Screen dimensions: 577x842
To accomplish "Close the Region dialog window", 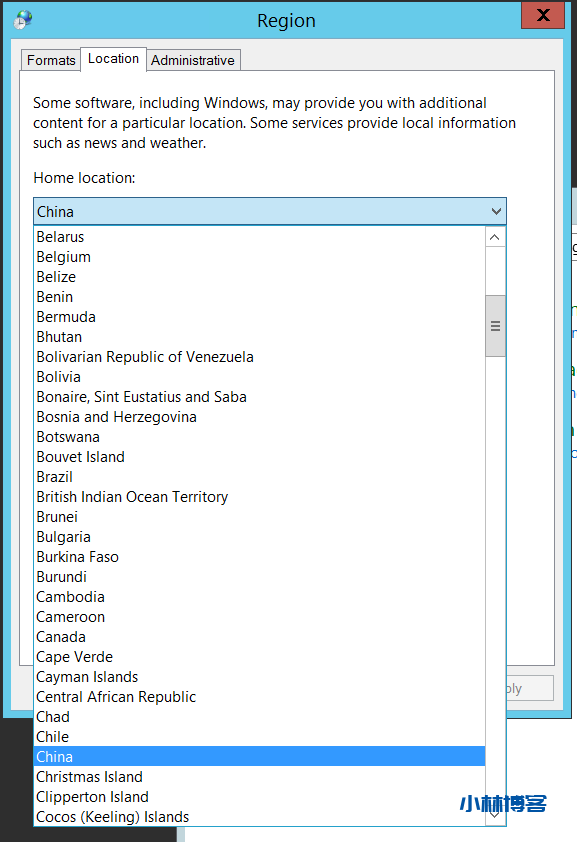I will click(x=543, y=15).
